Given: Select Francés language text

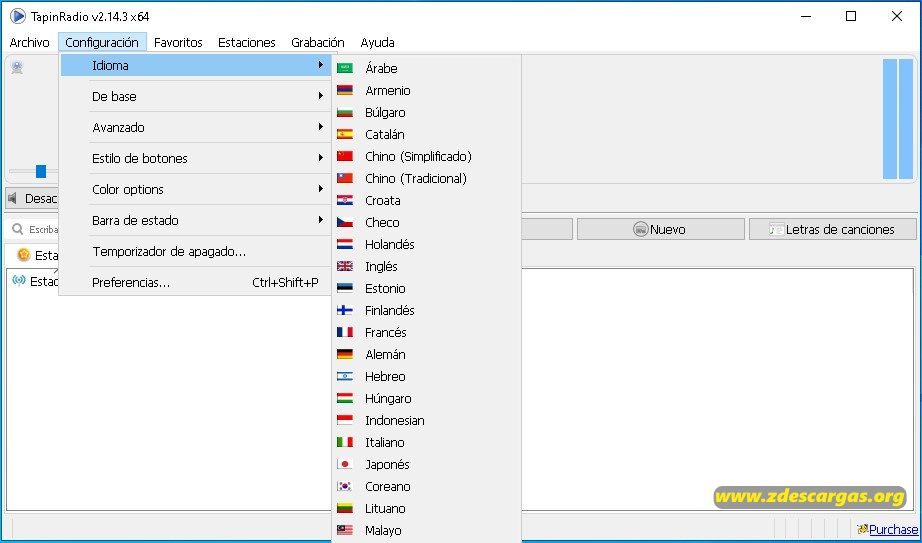Looking at the screenshot, I should coord(386,332).
